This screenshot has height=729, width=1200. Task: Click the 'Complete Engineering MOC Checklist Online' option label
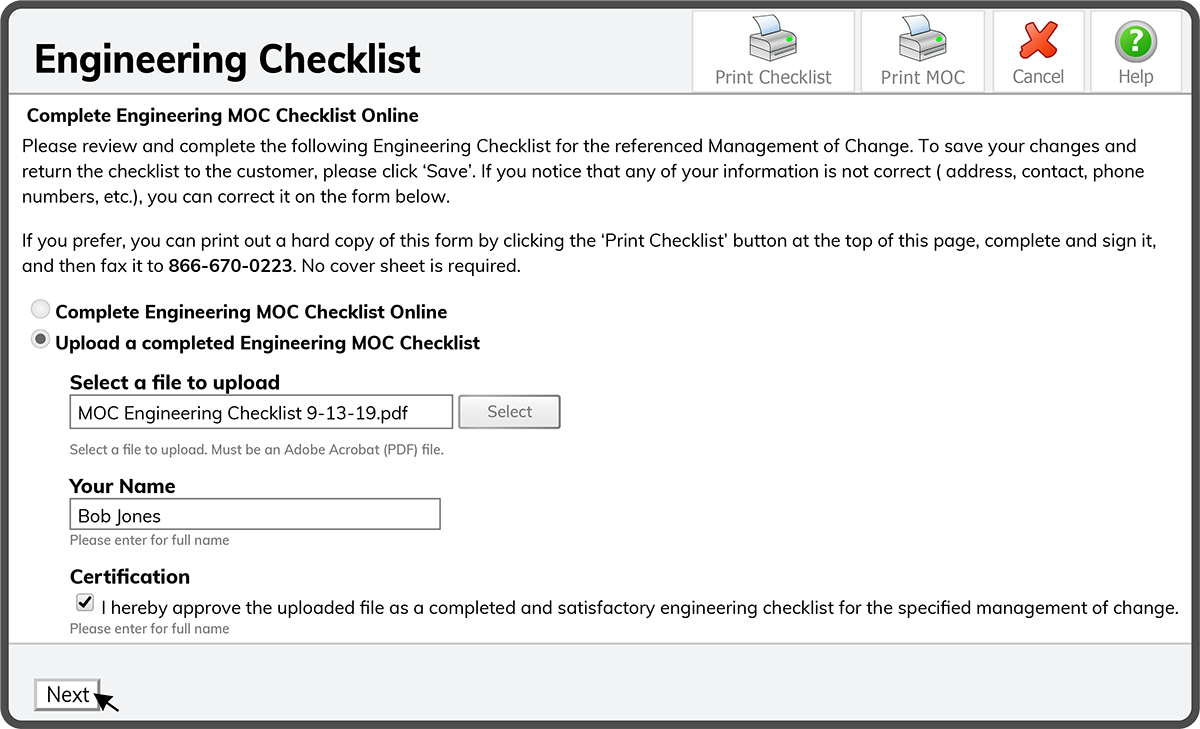tap(251, 312)
